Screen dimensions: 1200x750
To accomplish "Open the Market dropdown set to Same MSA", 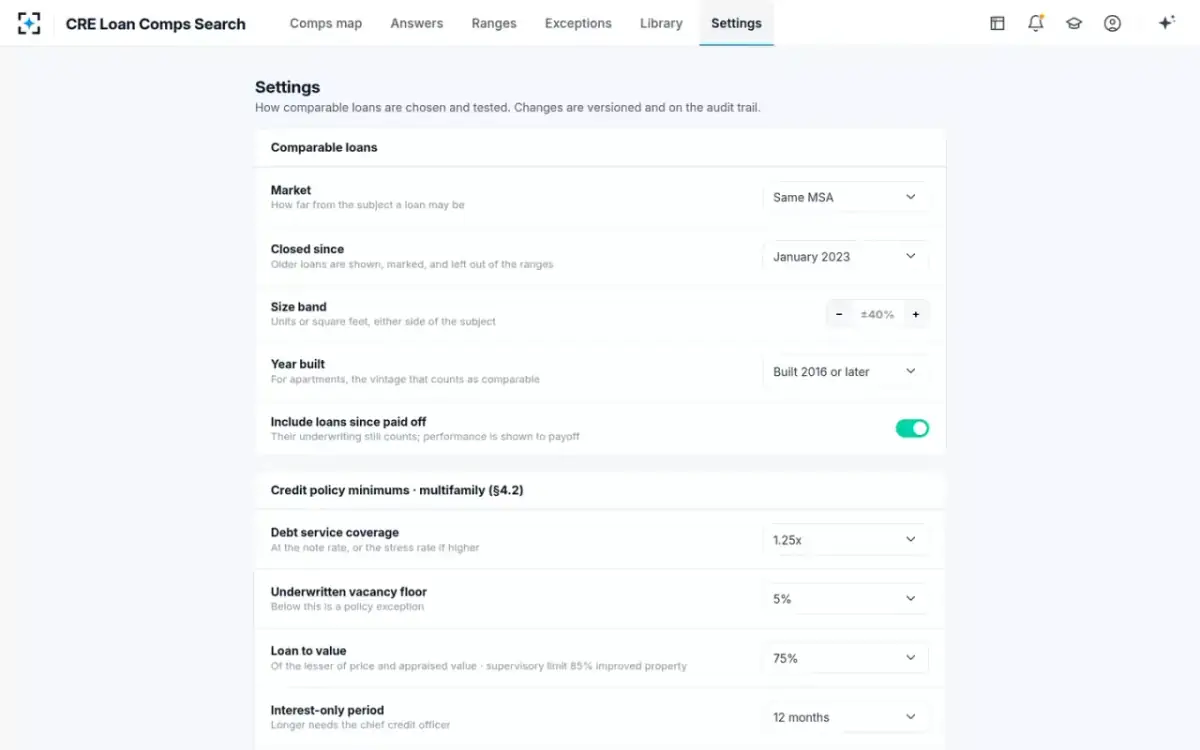I will click(x=845, y=197).
